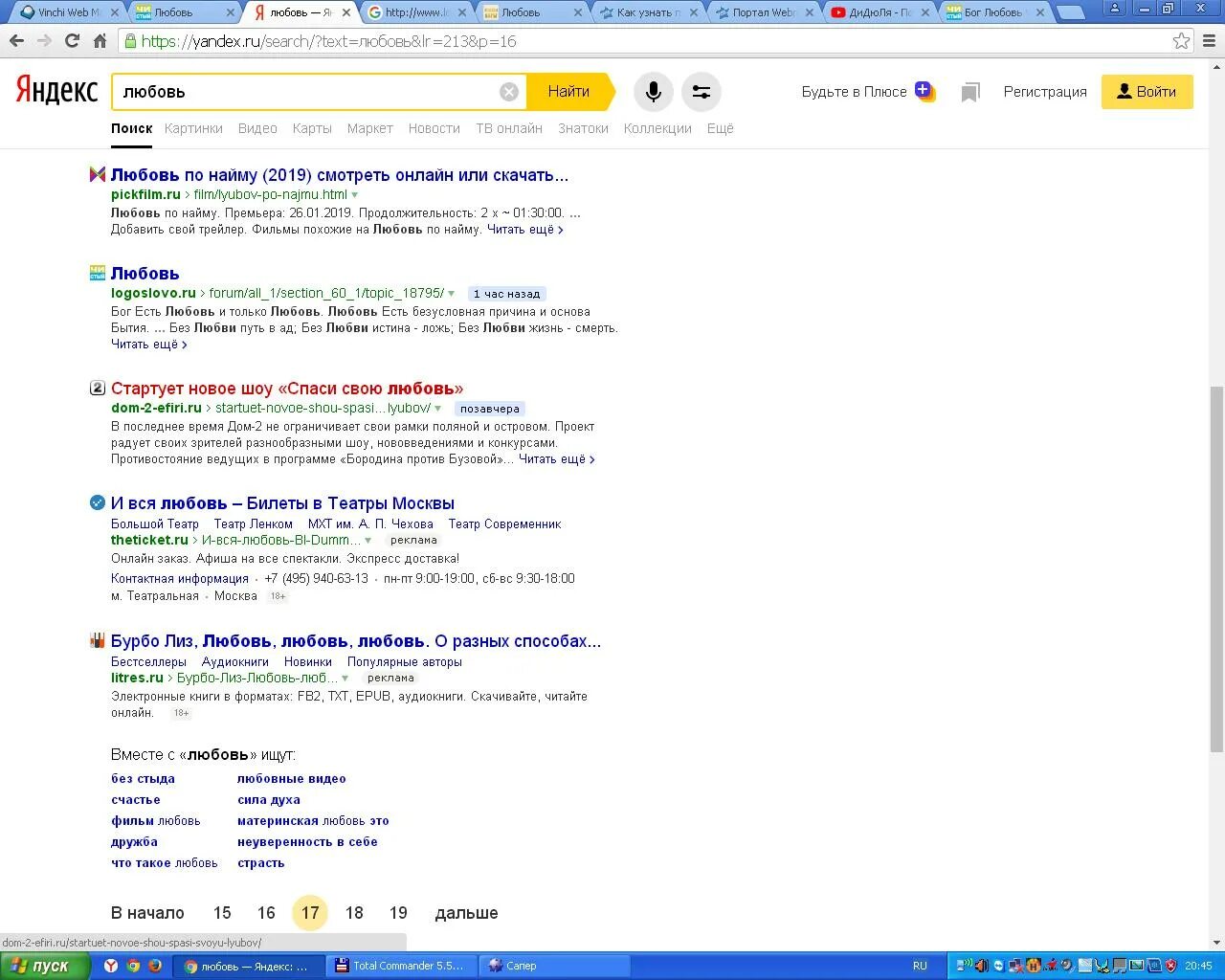Click the vertical page scrollbar thumb
1225x980 pixels.
tap(1216, 569)
